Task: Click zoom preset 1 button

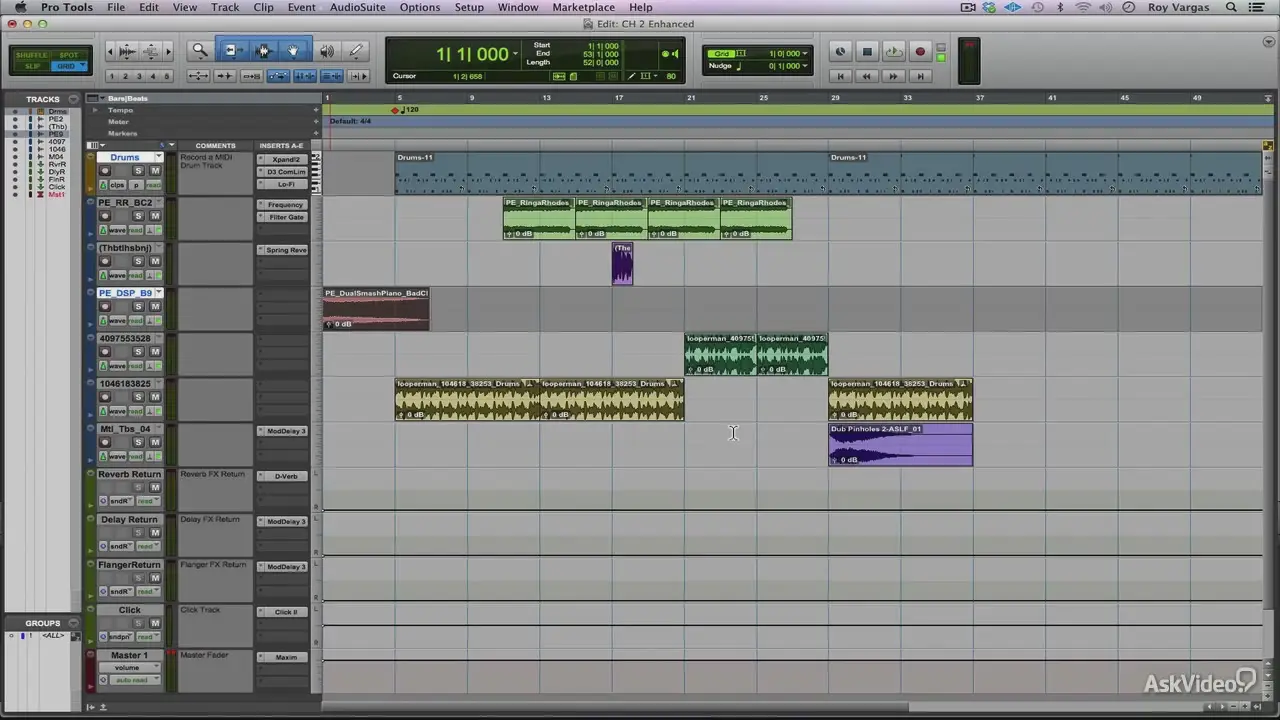Action: [x=111, y=76]
